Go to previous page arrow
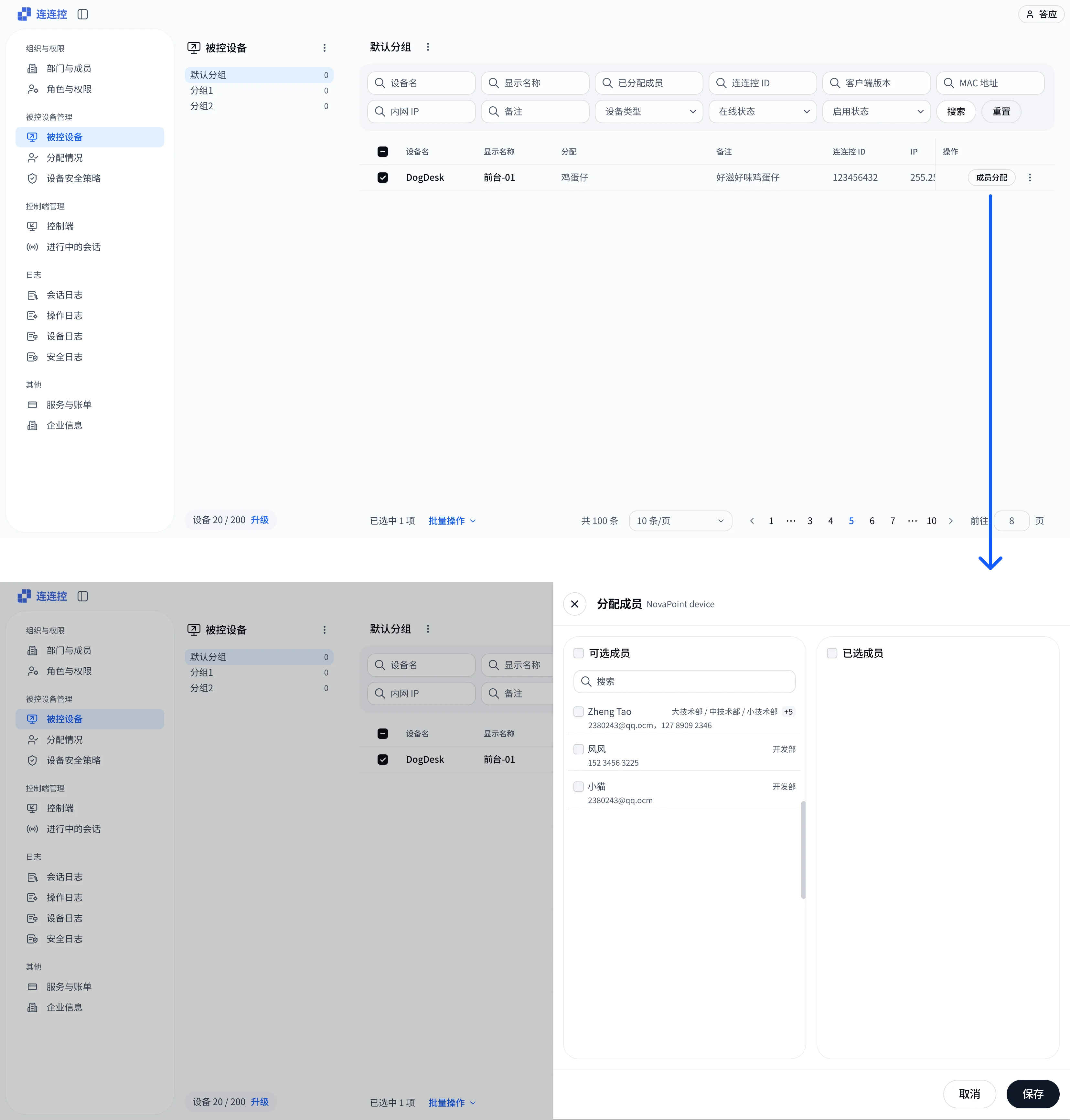 [x=752, y=521]
